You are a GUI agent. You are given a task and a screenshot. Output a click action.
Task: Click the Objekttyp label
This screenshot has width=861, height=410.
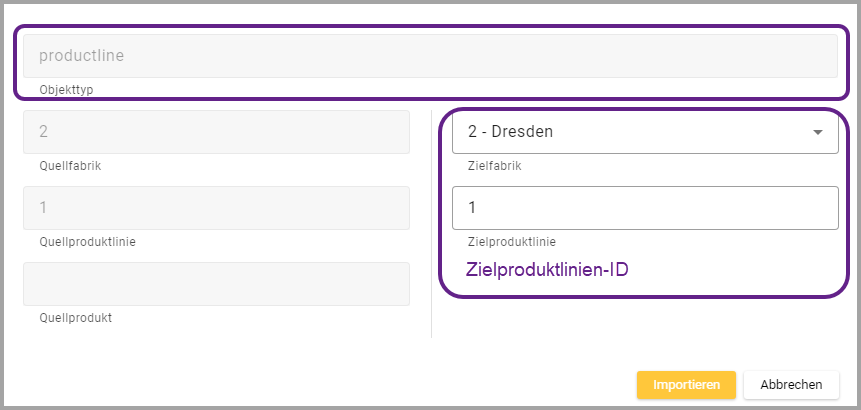point(66,90)
